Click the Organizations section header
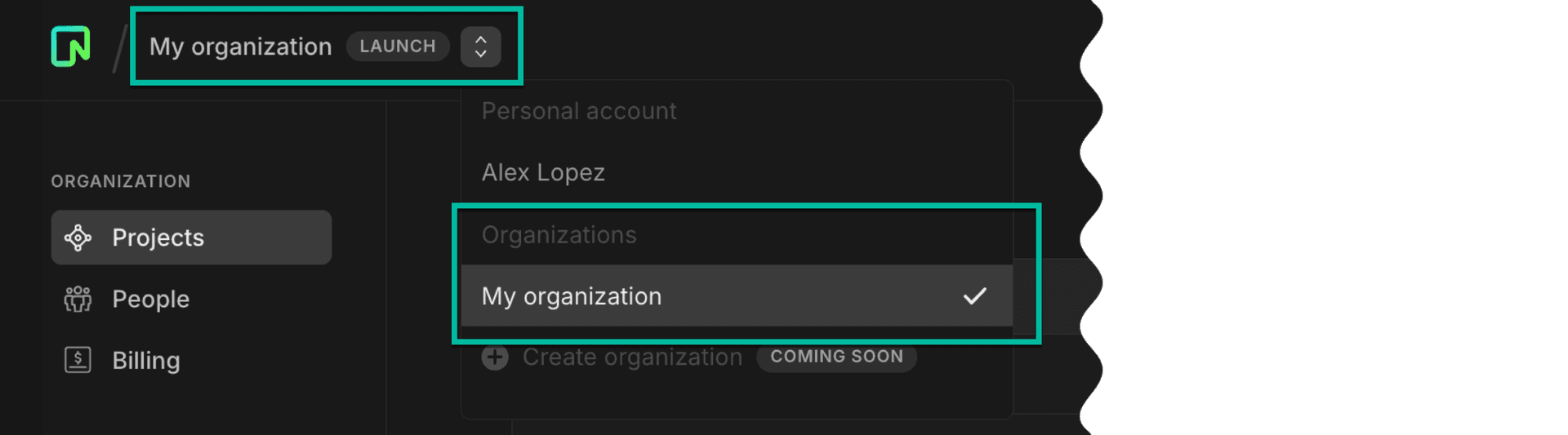The height and width of the screenshot is (435, 1568). pyautogui.click(x=559, y=235)
